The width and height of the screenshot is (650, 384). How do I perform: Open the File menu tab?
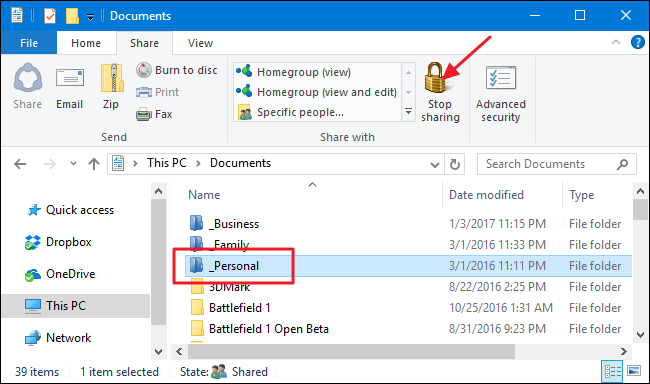point(29,43)
